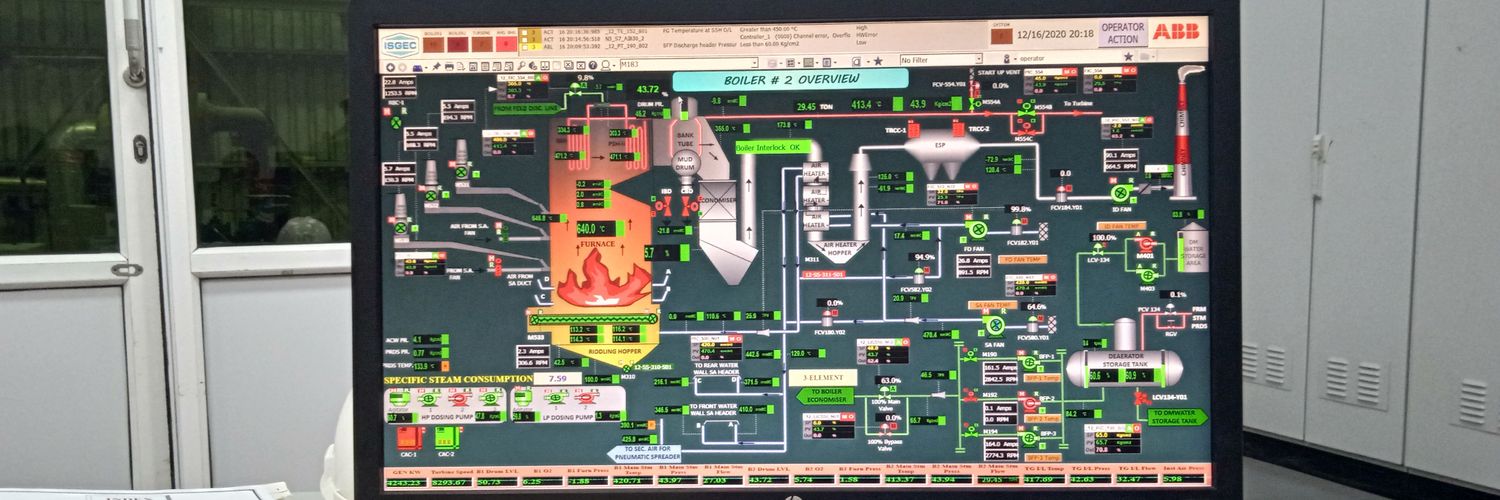Follow TO SEC. AIR FOR PNEUMATIC SPREADER arrow

(x=644, y=453)
